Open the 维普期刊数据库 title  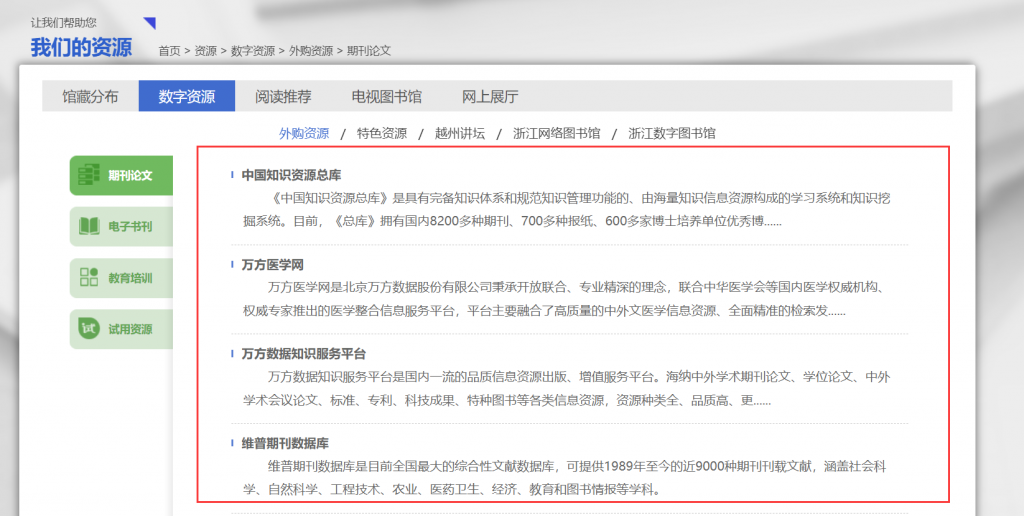pos(285,443)
